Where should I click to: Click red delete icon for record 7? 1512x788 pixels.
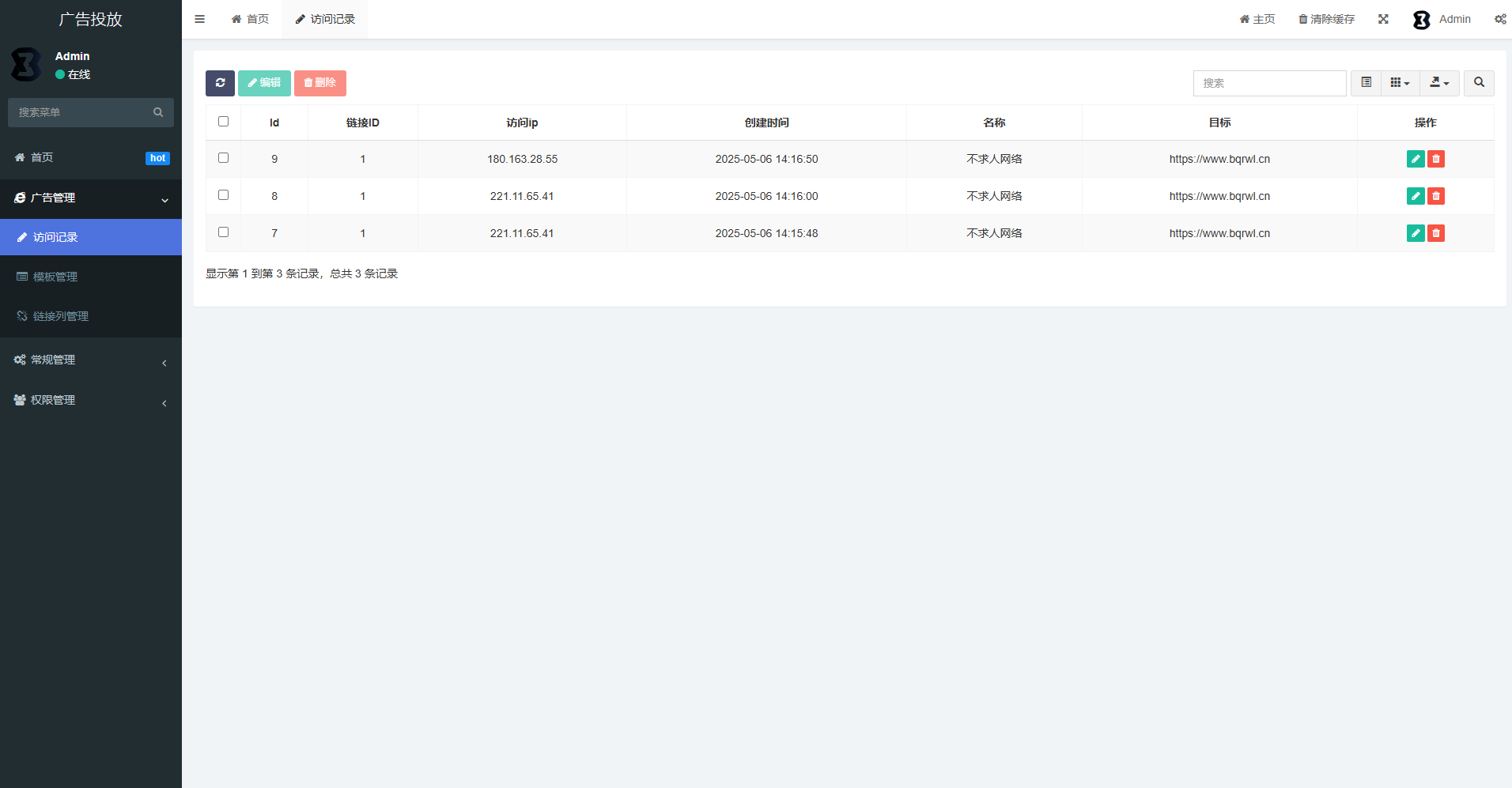click(x=1436, y=233)
